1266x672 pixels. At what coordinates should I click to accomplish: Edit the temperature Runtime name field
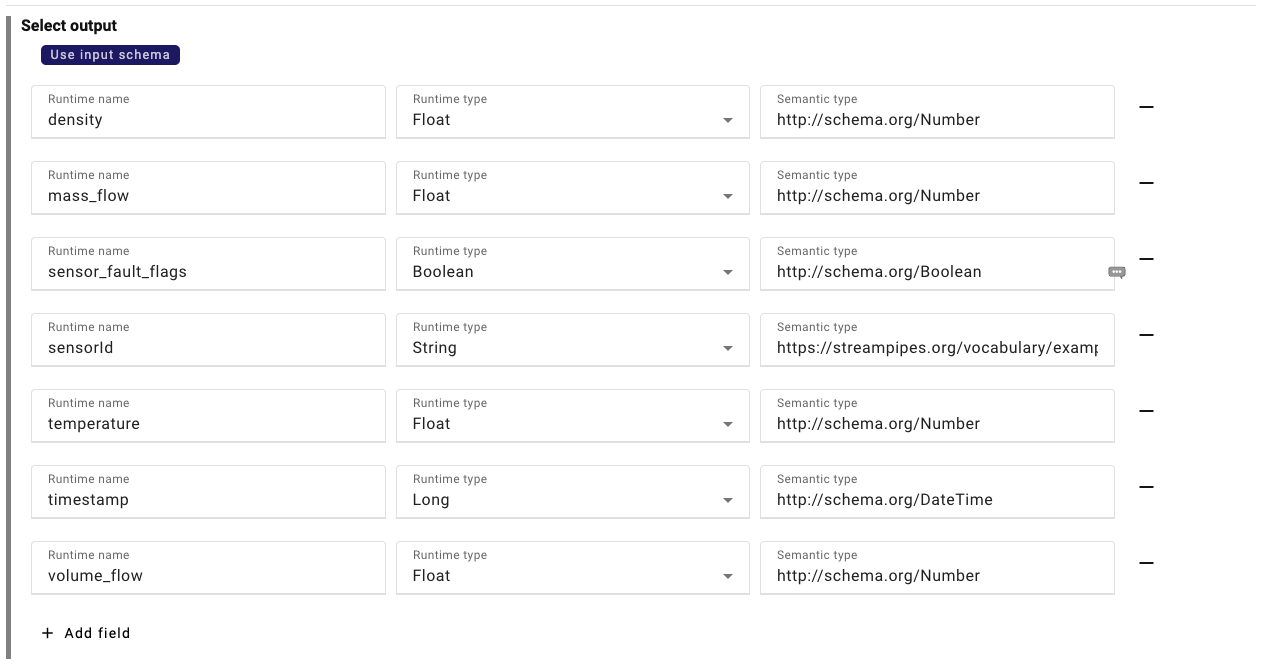point(208,424)
